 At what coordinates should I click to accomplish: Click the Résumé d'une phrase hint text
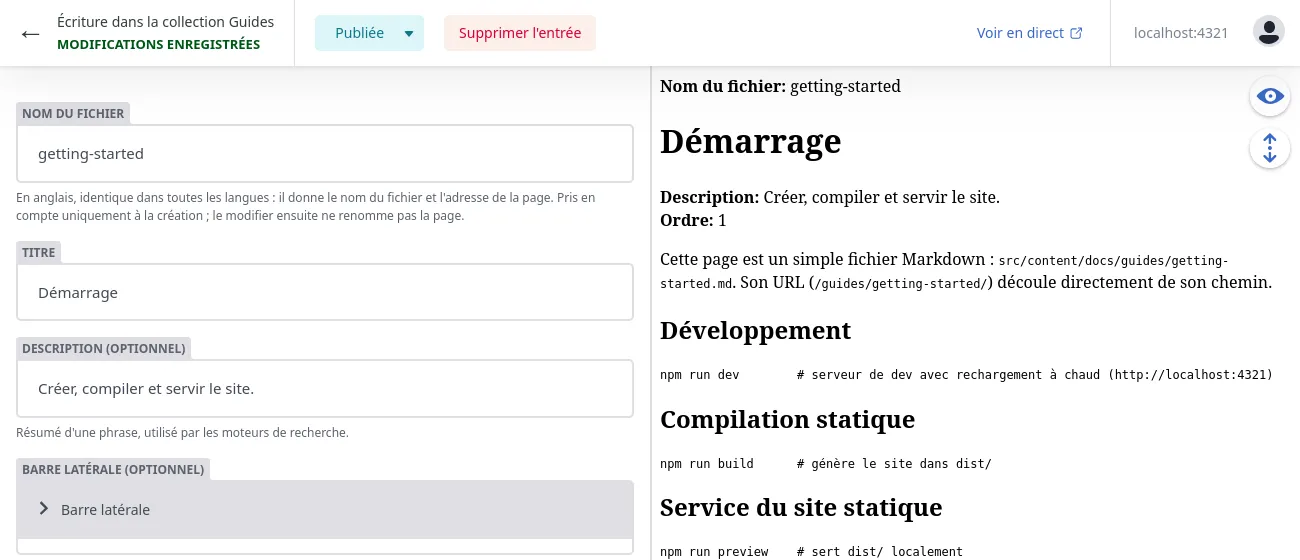(x=182, y=433)
